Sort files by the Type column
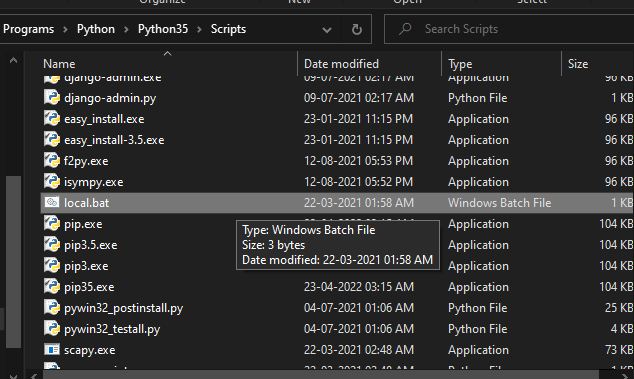The image size is (634, 379). (460, 64)
